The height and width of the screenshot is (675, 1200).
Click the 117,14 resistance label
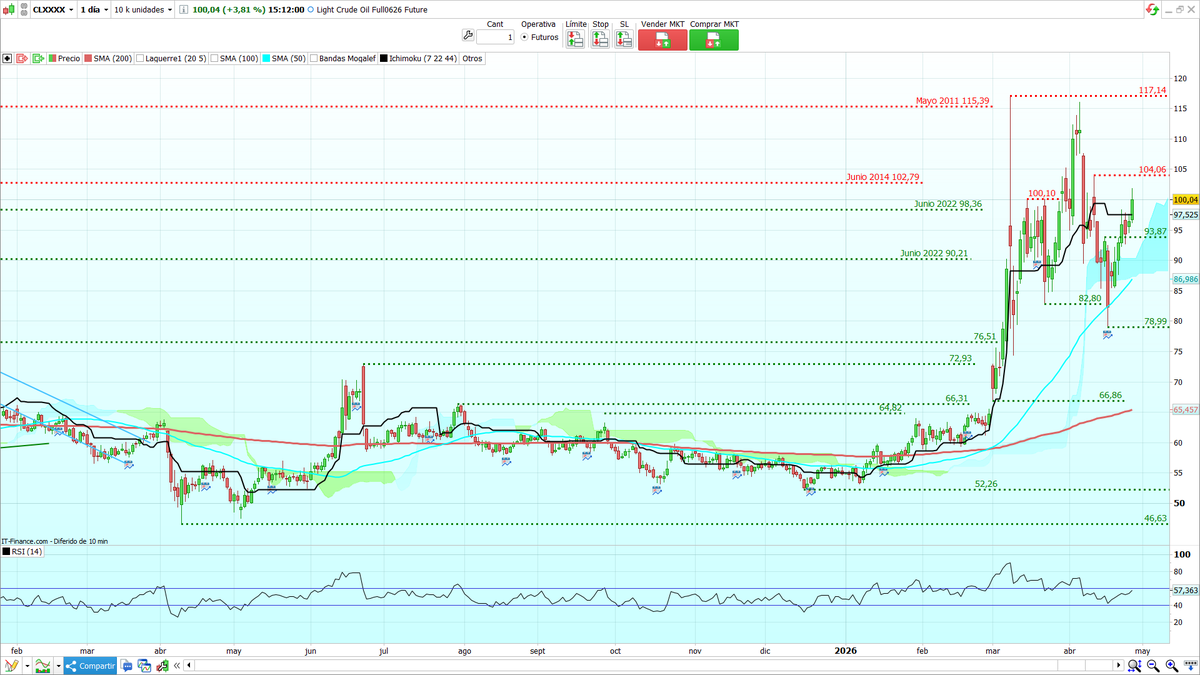1153,90
